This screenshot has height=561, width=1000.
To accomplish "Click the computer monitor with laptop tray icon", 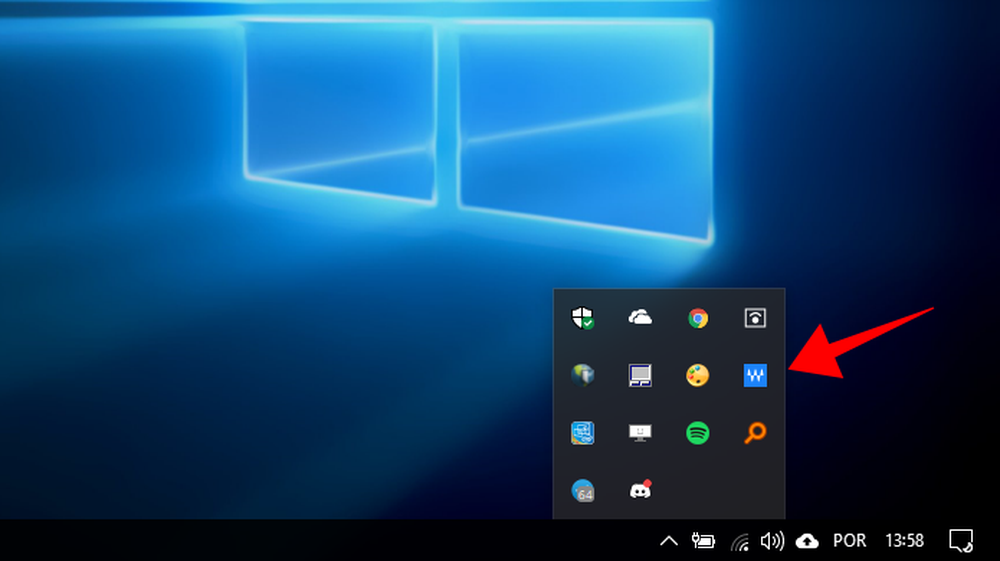I will [x=640, y=375].
